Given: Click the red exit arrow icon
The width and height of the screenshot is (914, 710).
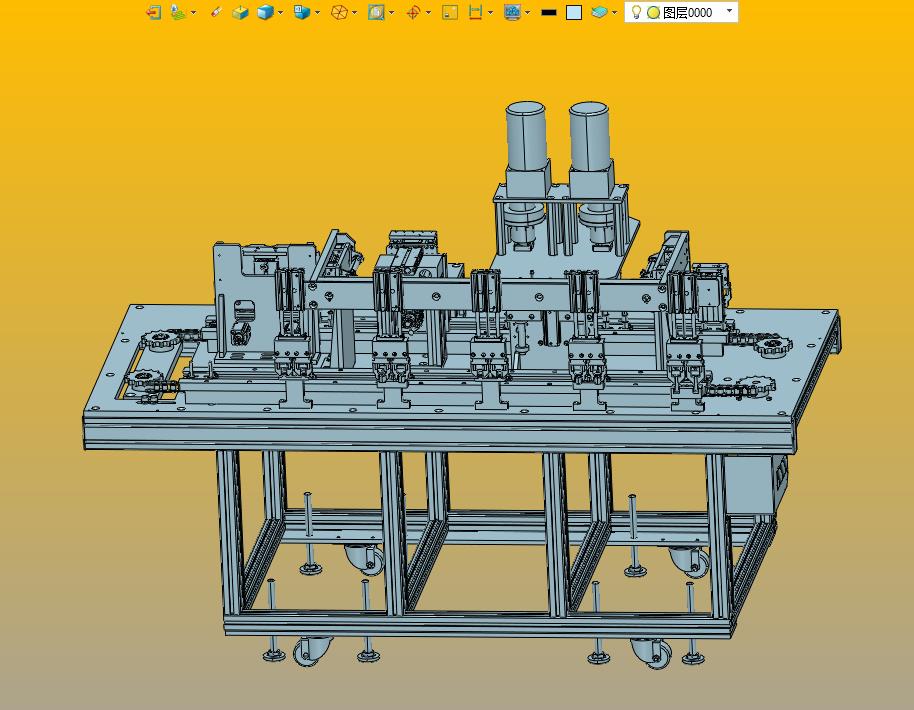Looking at the screenshot, I should point(153,12).
